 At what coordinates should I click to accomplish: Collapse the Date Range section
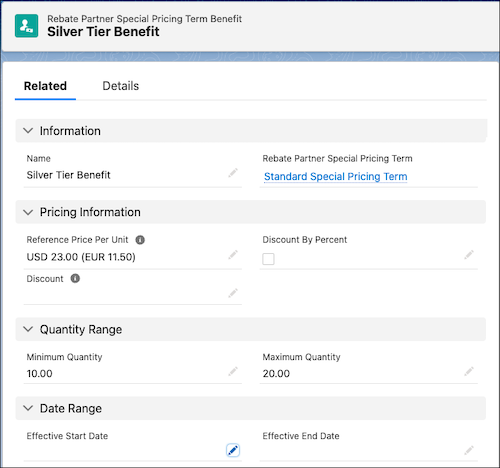click(x=28, y=408)
